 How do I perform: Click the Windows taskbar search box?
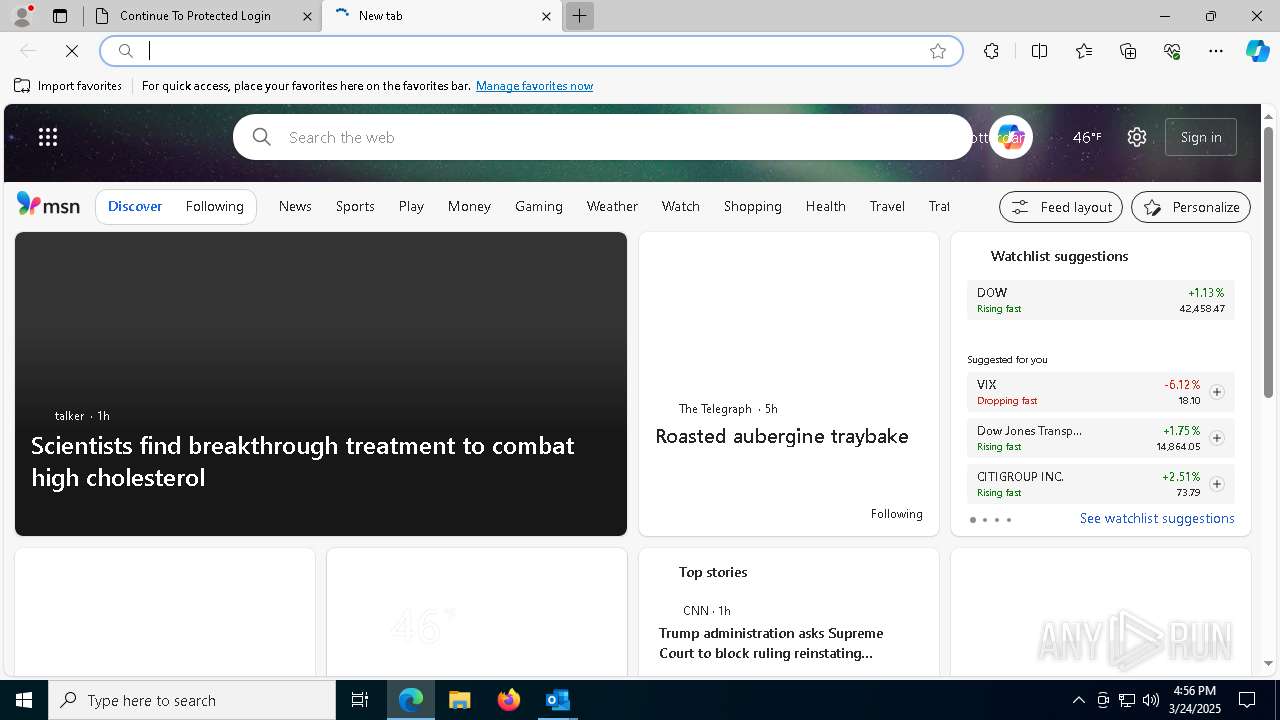(192, 700)
